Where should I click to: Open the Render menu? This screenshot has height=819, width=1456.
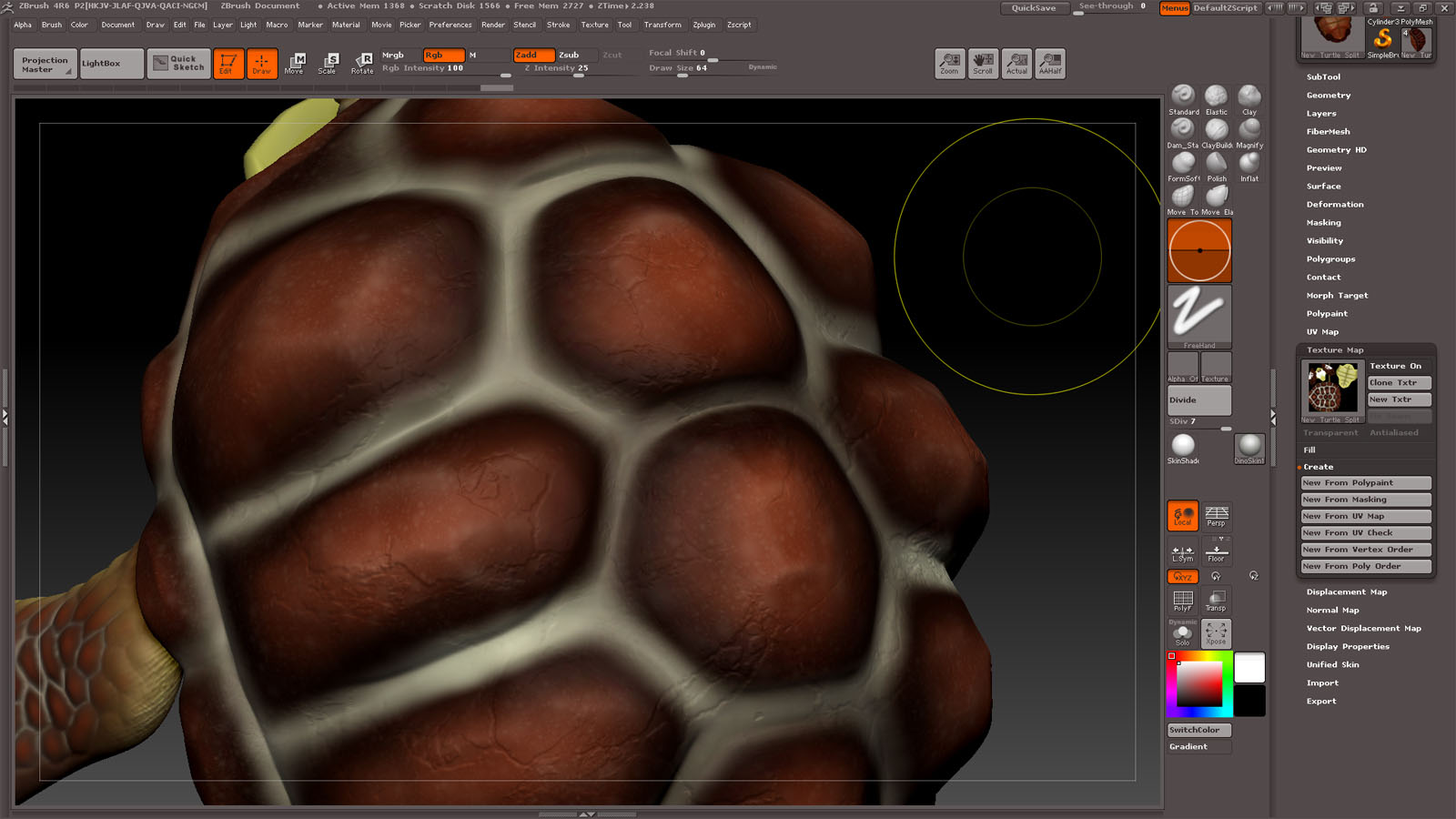pos(493,25)
